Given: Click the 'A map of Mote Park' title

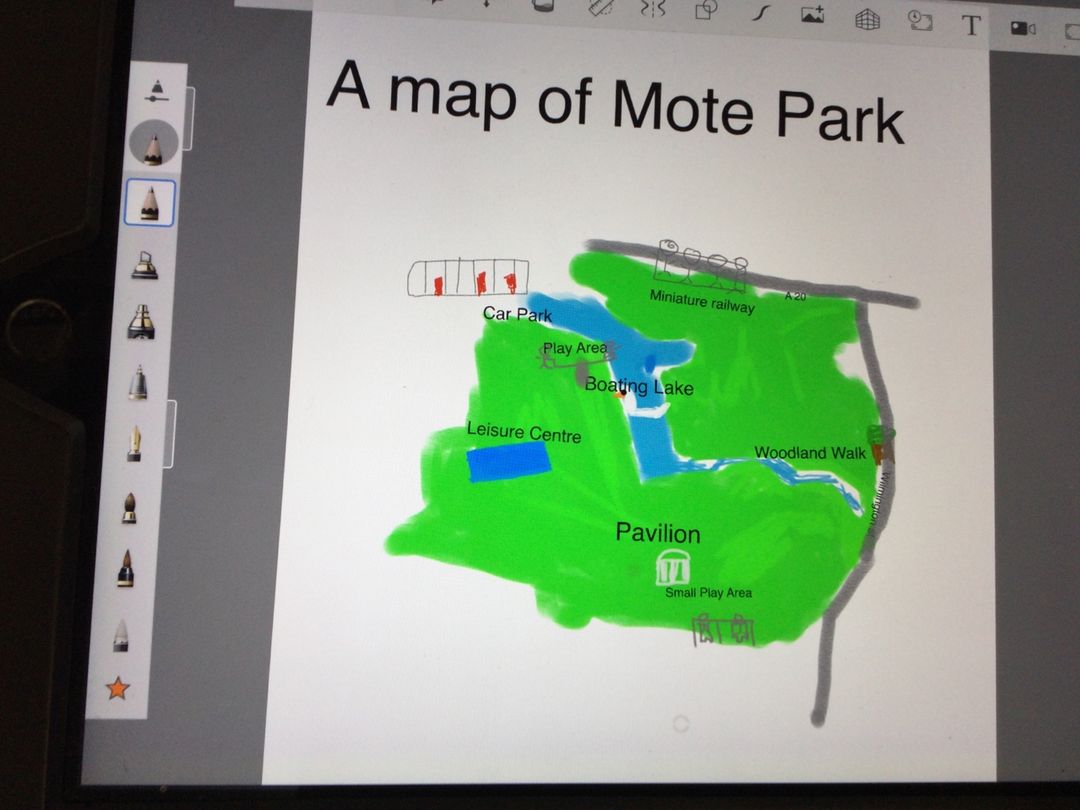Looking at the screenshot, I should tap(614, 100).
